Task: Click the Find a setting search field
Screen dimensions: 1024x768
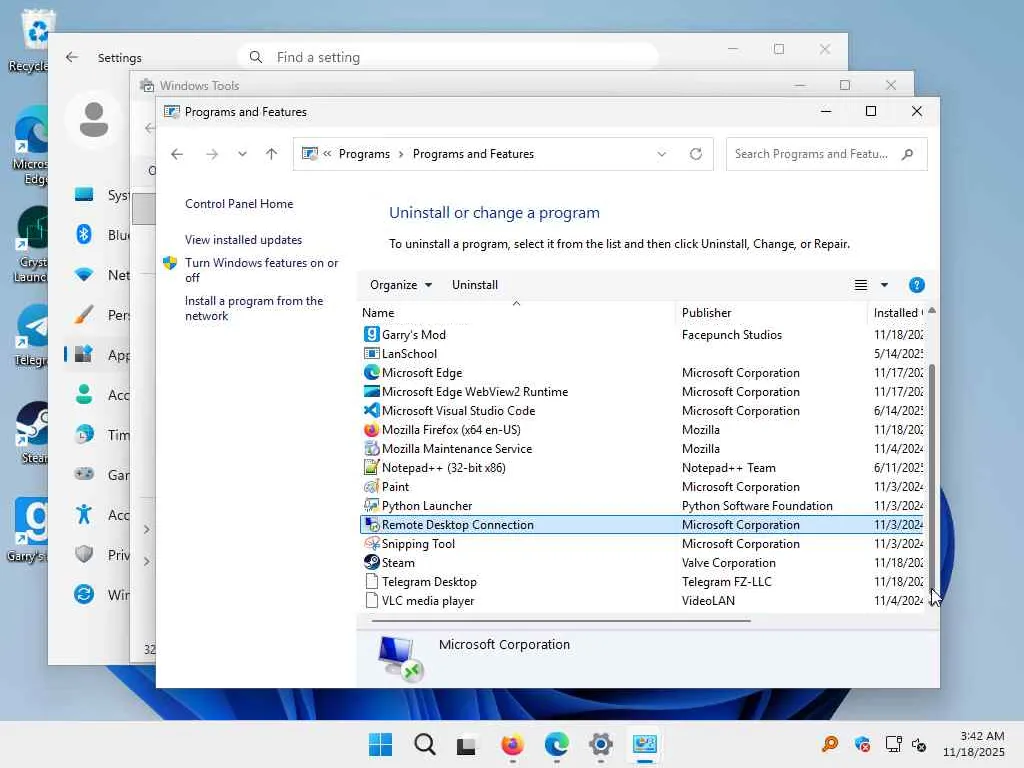Action: click(448, 57)
